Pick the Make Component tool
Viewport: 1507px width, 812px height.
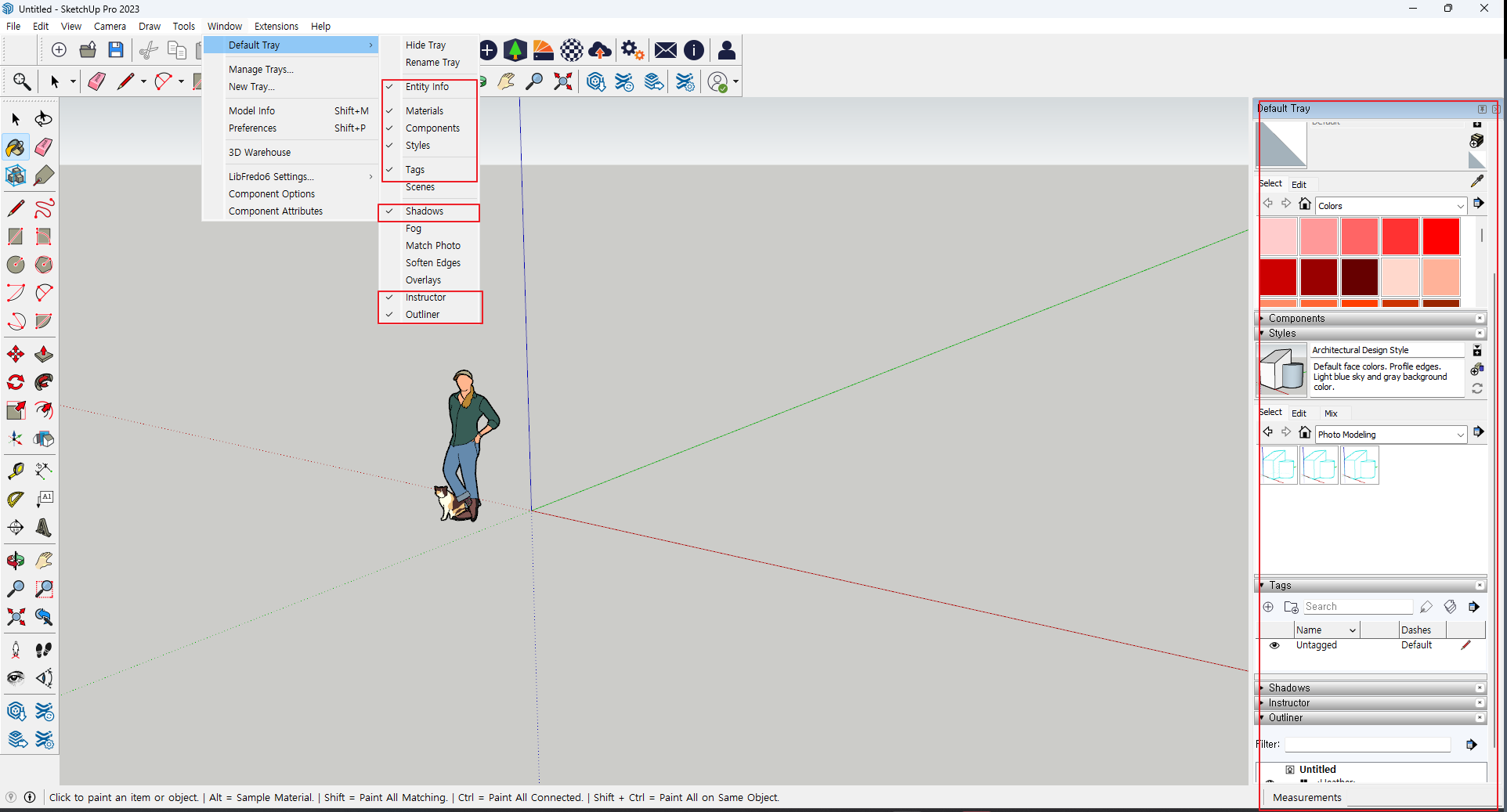coord(16,175)
